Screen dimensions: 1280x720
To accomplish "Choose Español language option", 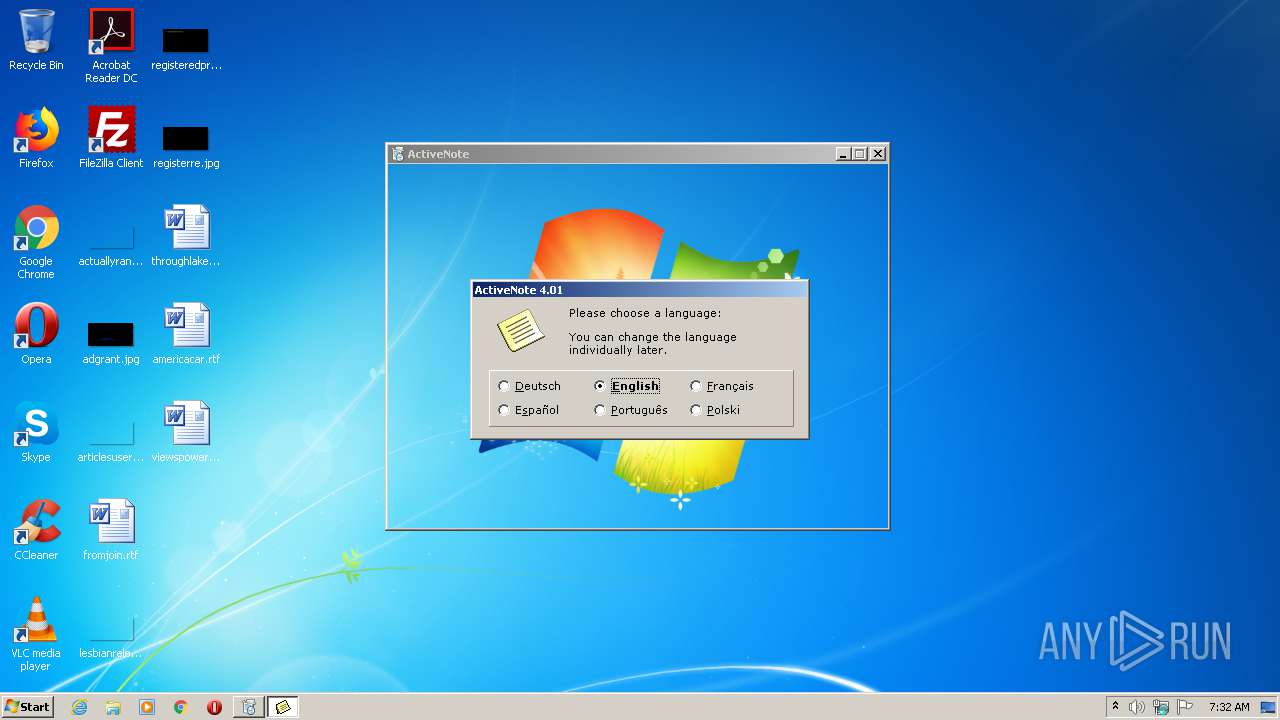I will tap(529, 410).
